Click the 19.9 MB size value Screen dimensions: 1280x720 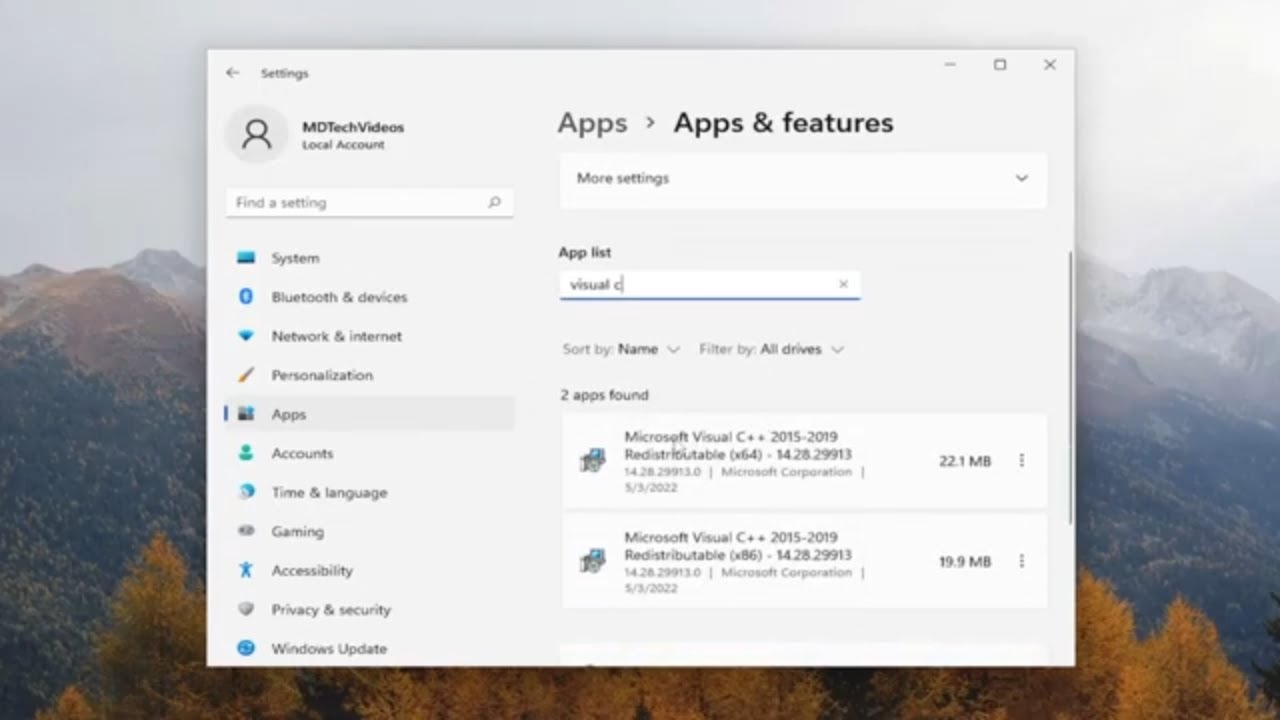(x=965, y=562)
